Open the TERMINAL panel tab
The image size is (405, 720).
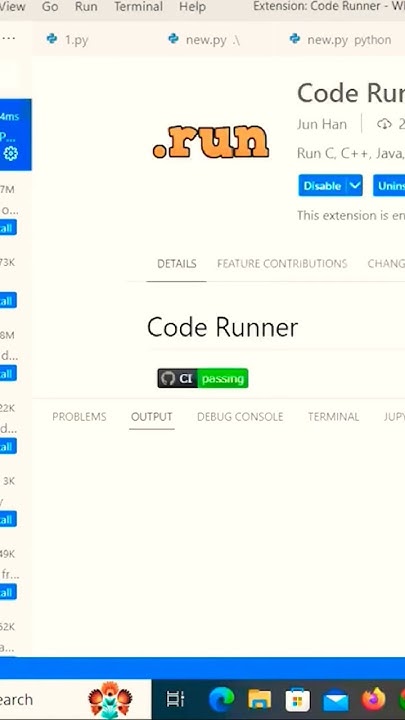pos(333,416)
